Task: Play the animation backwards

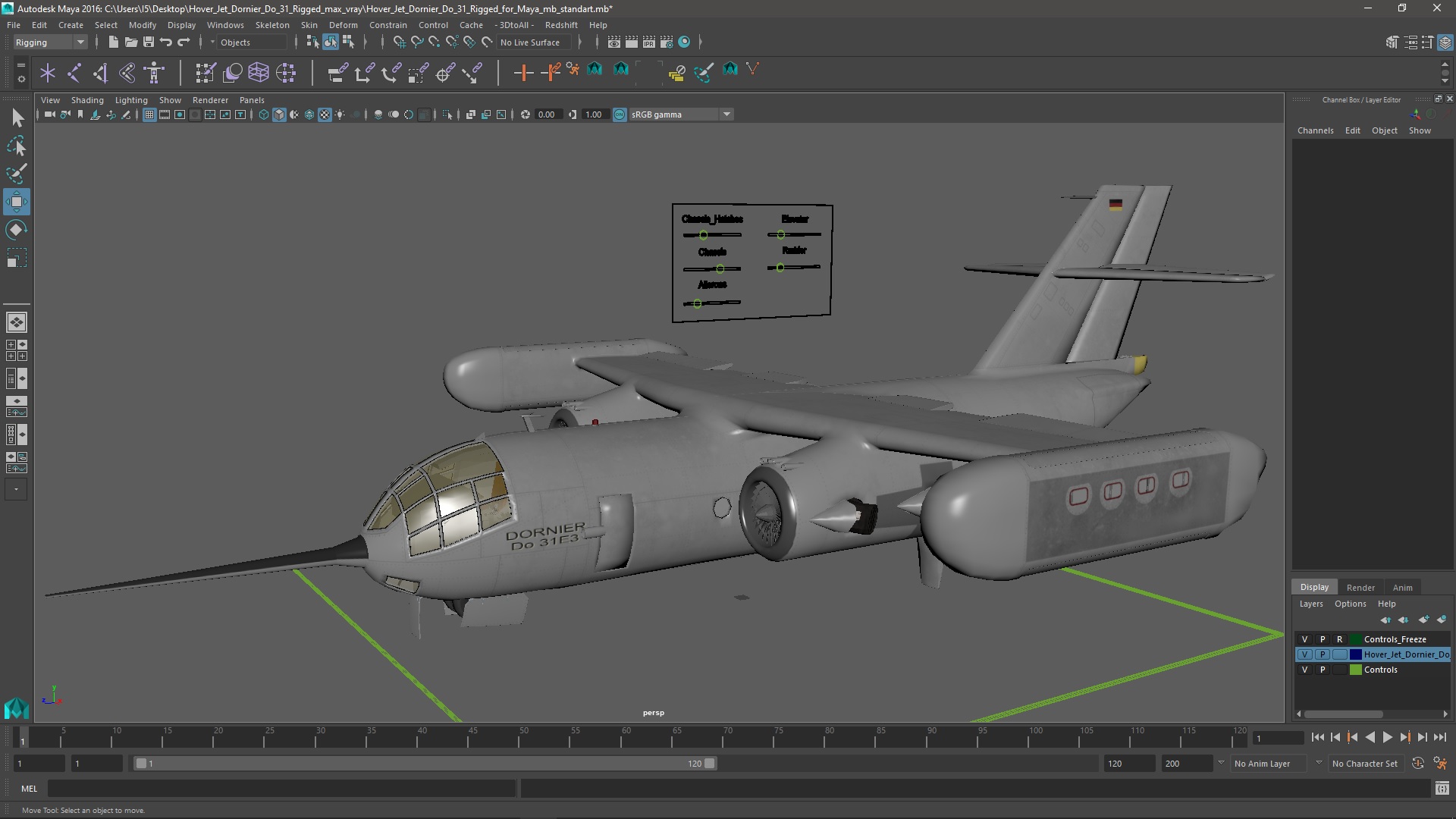Action: coord(1370,737)
